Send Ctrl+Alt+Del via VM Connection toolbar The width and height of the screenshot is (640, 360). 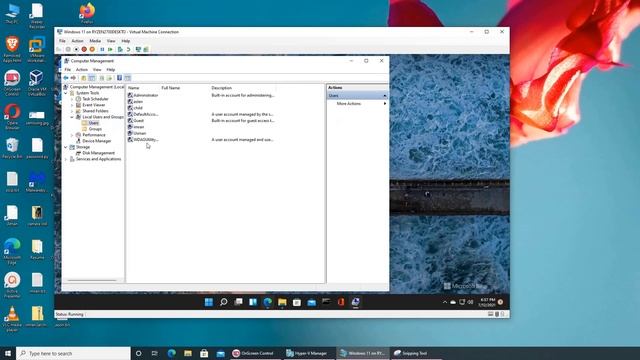59,49
